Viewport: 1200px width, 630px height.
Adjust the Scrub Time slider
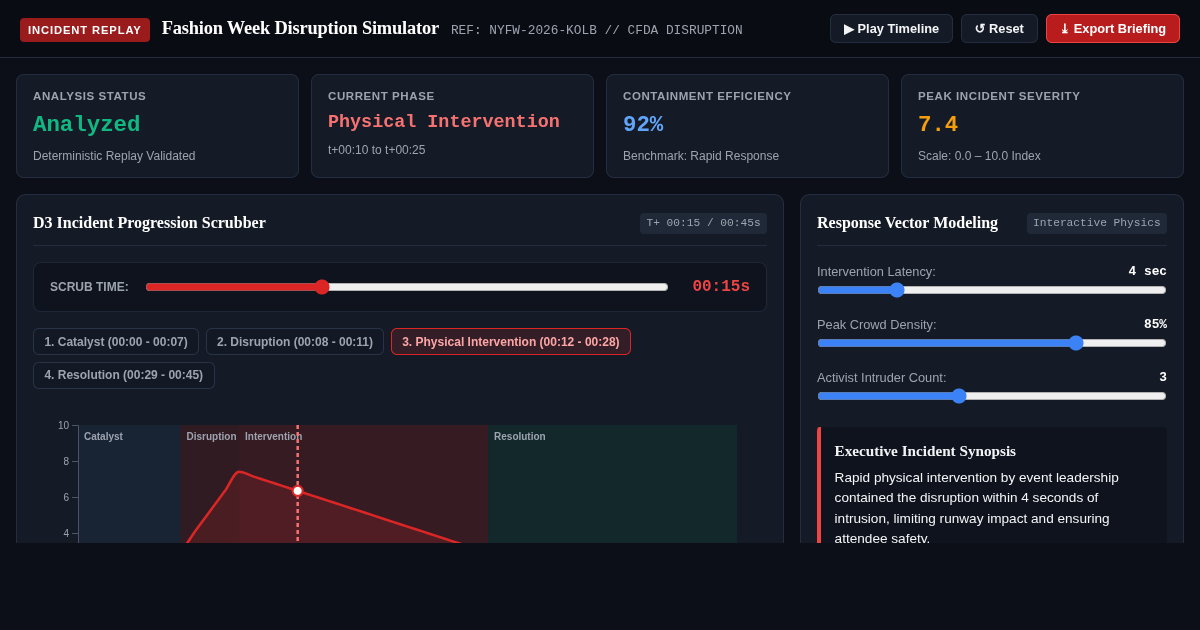click(x=407, y=287)
